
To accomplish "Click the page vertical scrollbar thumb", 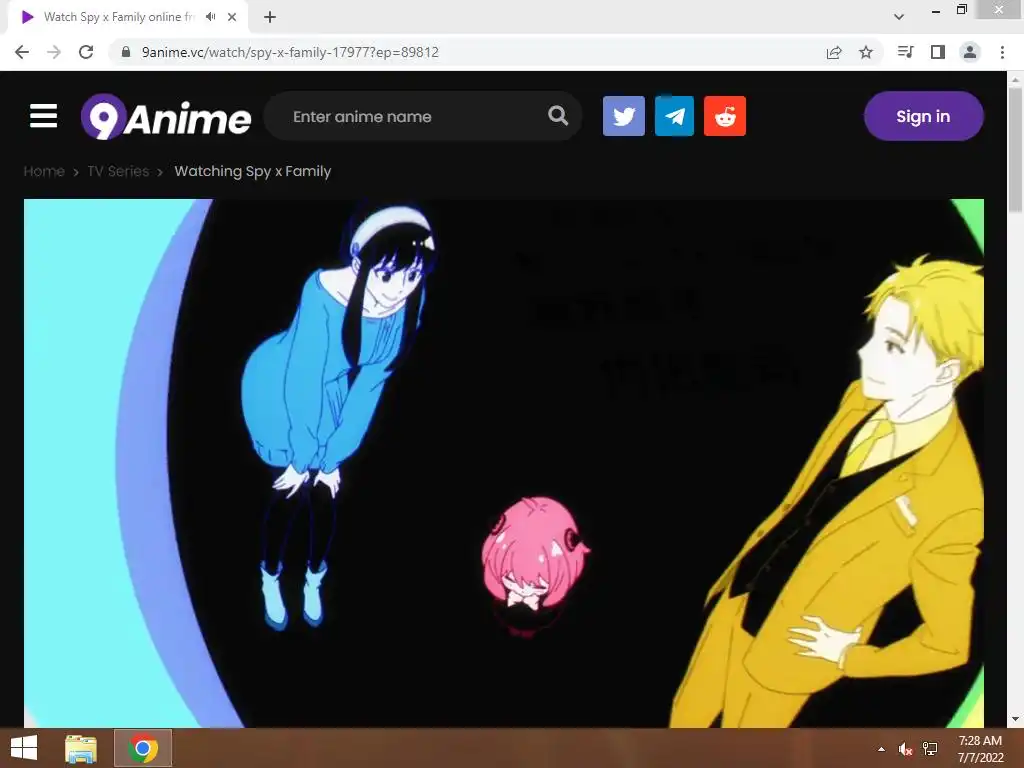I will point(1015,149).
